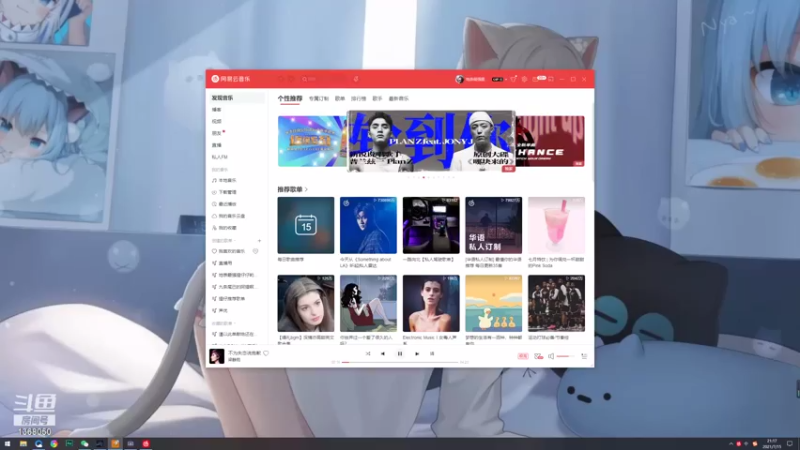Open 下载管理 download manager in sidebar

[x=224, y=192]
